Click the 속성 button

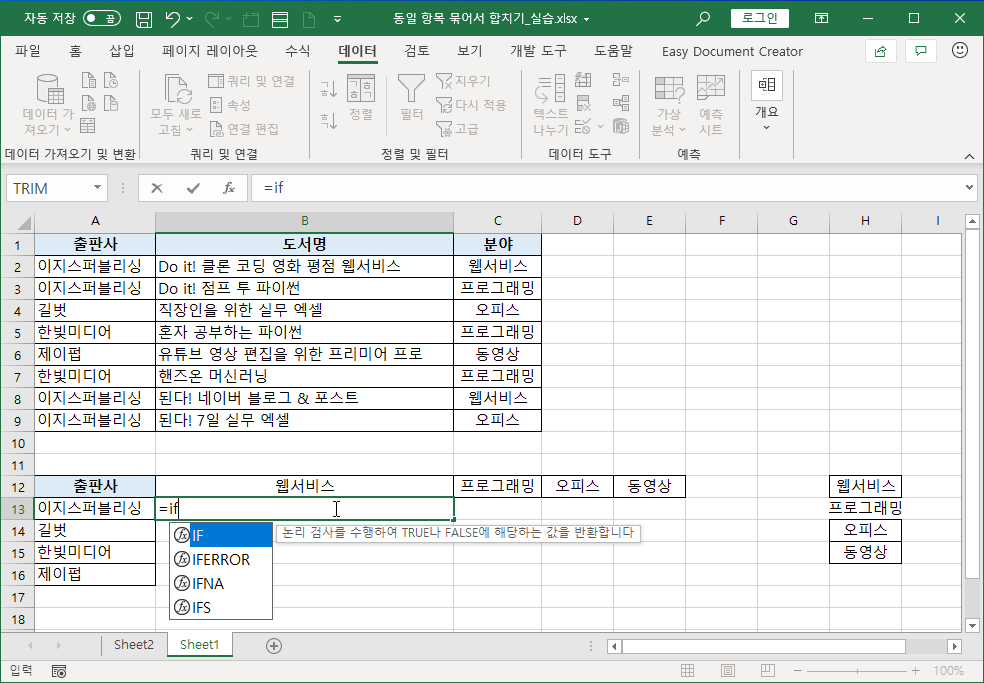[230, 105]
